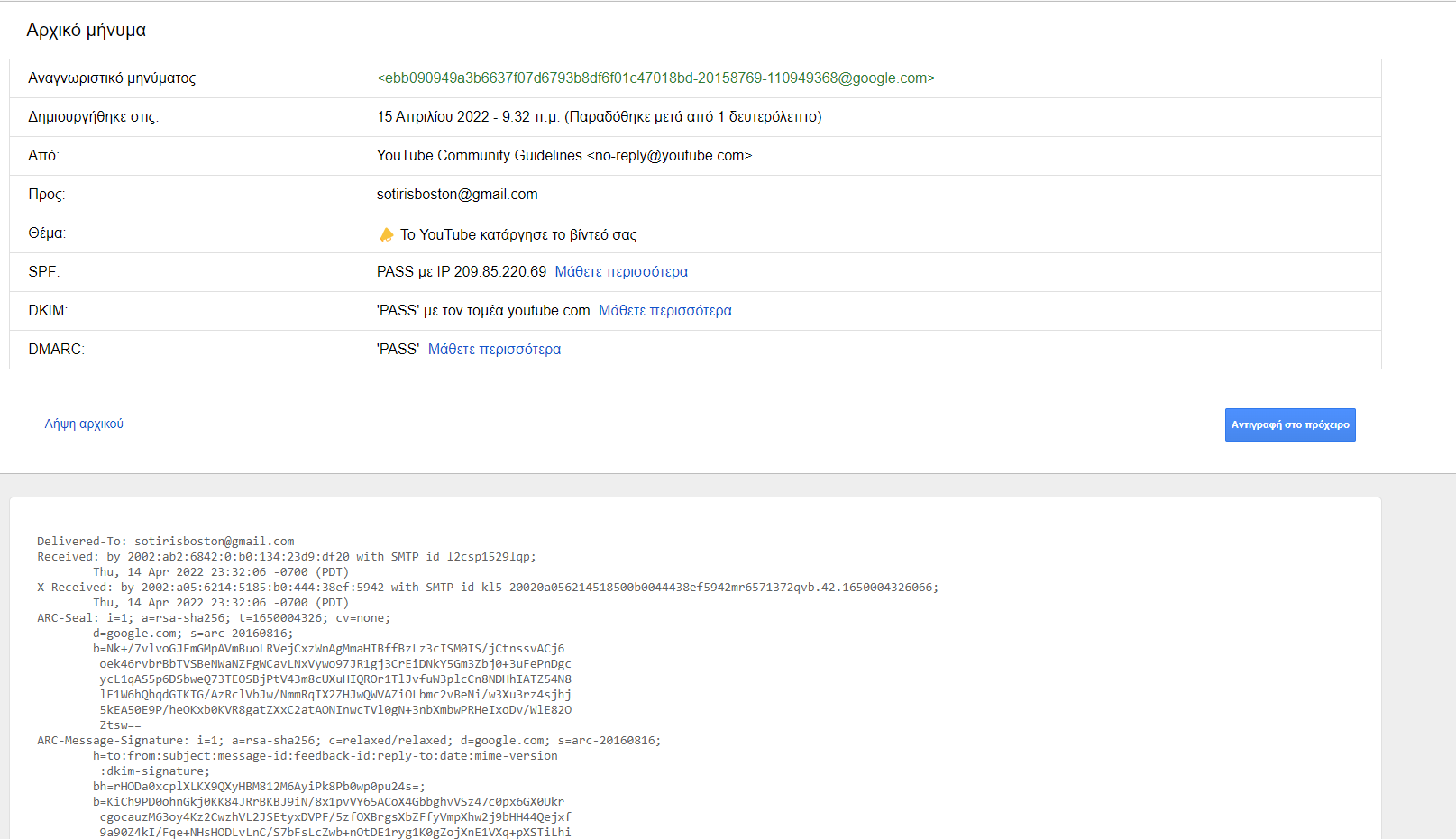The image size is (1456, 839).
Task: Click the 'Delivered-To:' header line
Action: coord(165,541)
